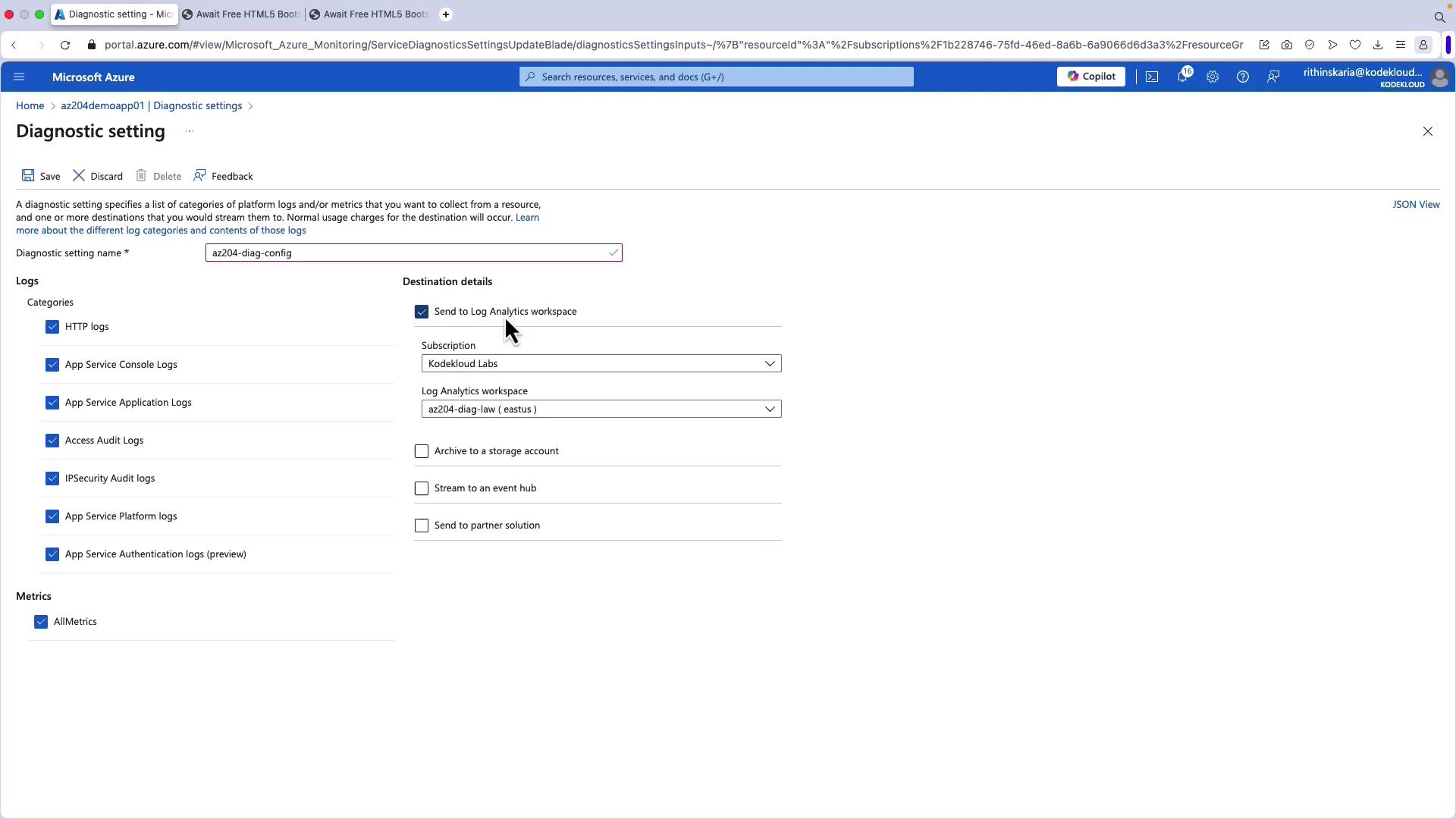Enable Archive to a storage account
Image resolution: width=1456 pixels, height=819 pixels.
coord(422,451)
